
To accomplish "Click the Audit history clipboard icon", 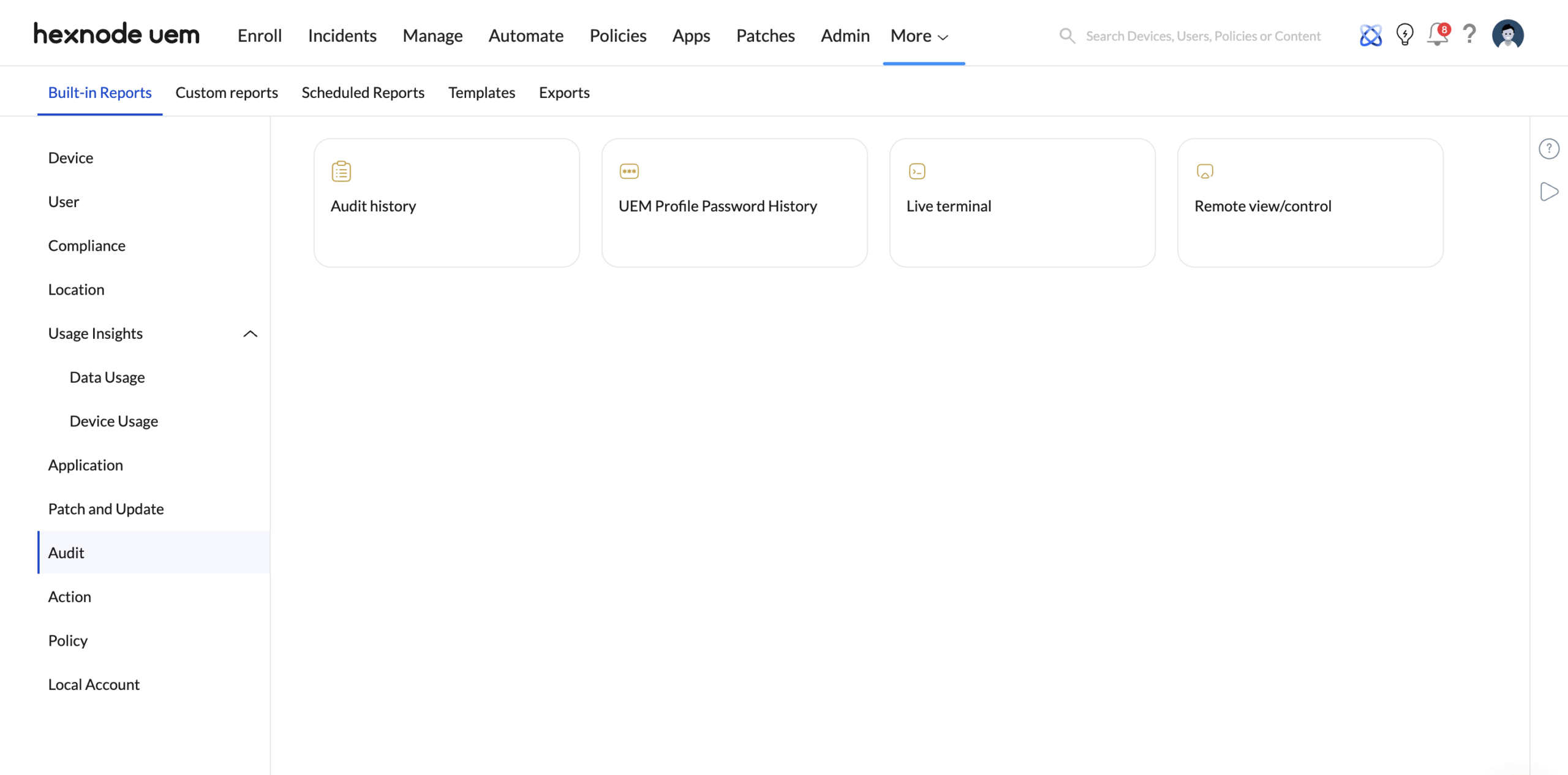I will click(x=341, y=171).
